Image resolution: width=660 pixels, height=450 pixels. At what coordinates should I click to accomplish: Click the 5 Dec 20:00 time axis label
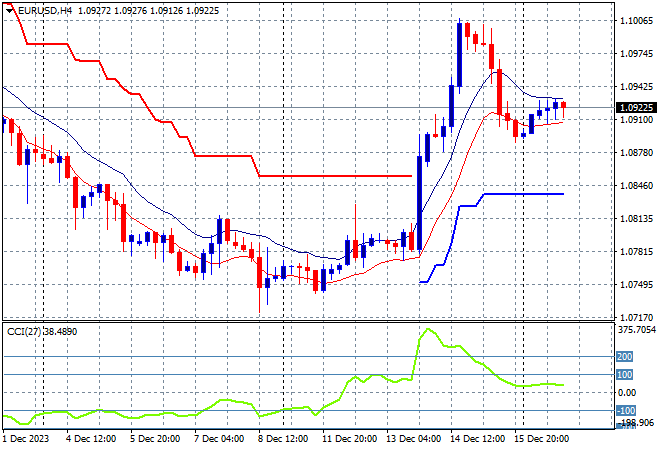155,439
